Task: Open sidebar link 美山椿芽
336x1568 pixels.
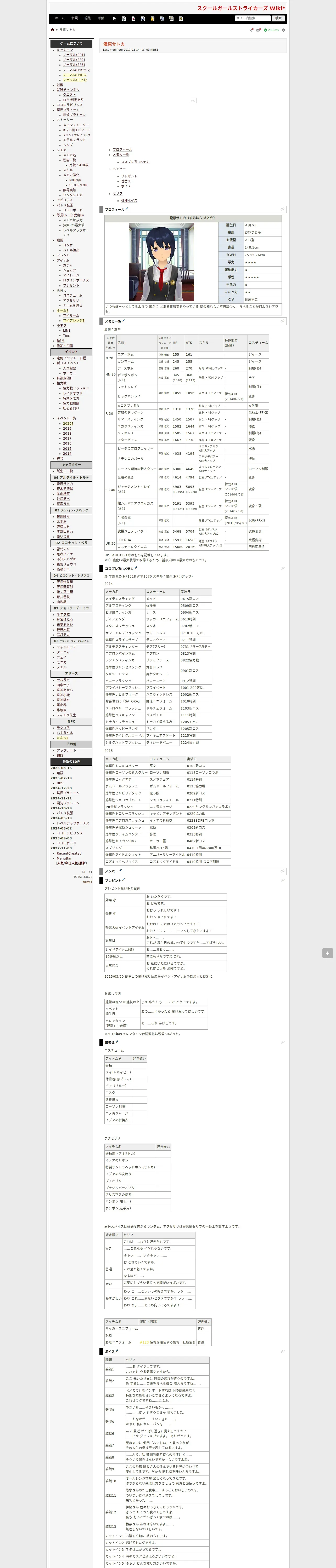Action: 63,494
